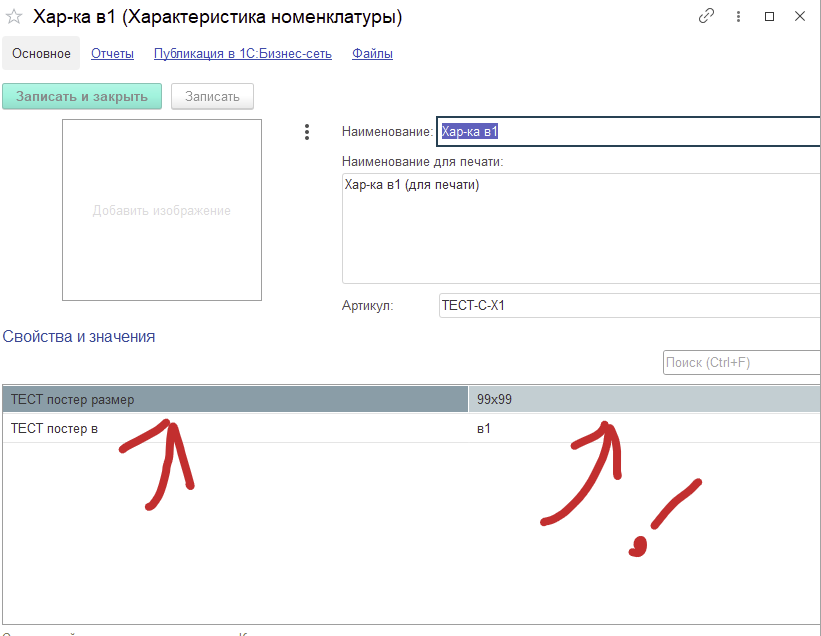821x636 pixels.
Task: Focus the Наименование input field
Action: [x=628, y=132]
